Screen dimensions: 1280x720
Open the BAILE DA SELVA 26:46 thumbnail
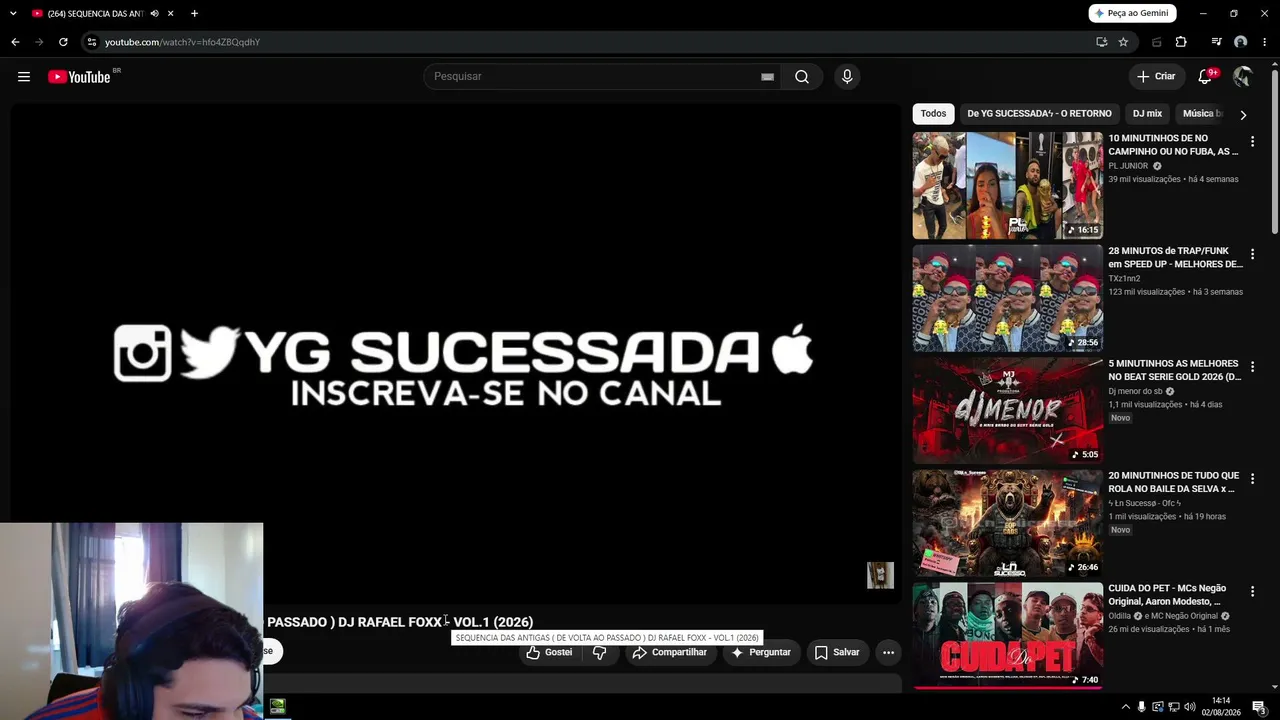tap(1008, 523)
